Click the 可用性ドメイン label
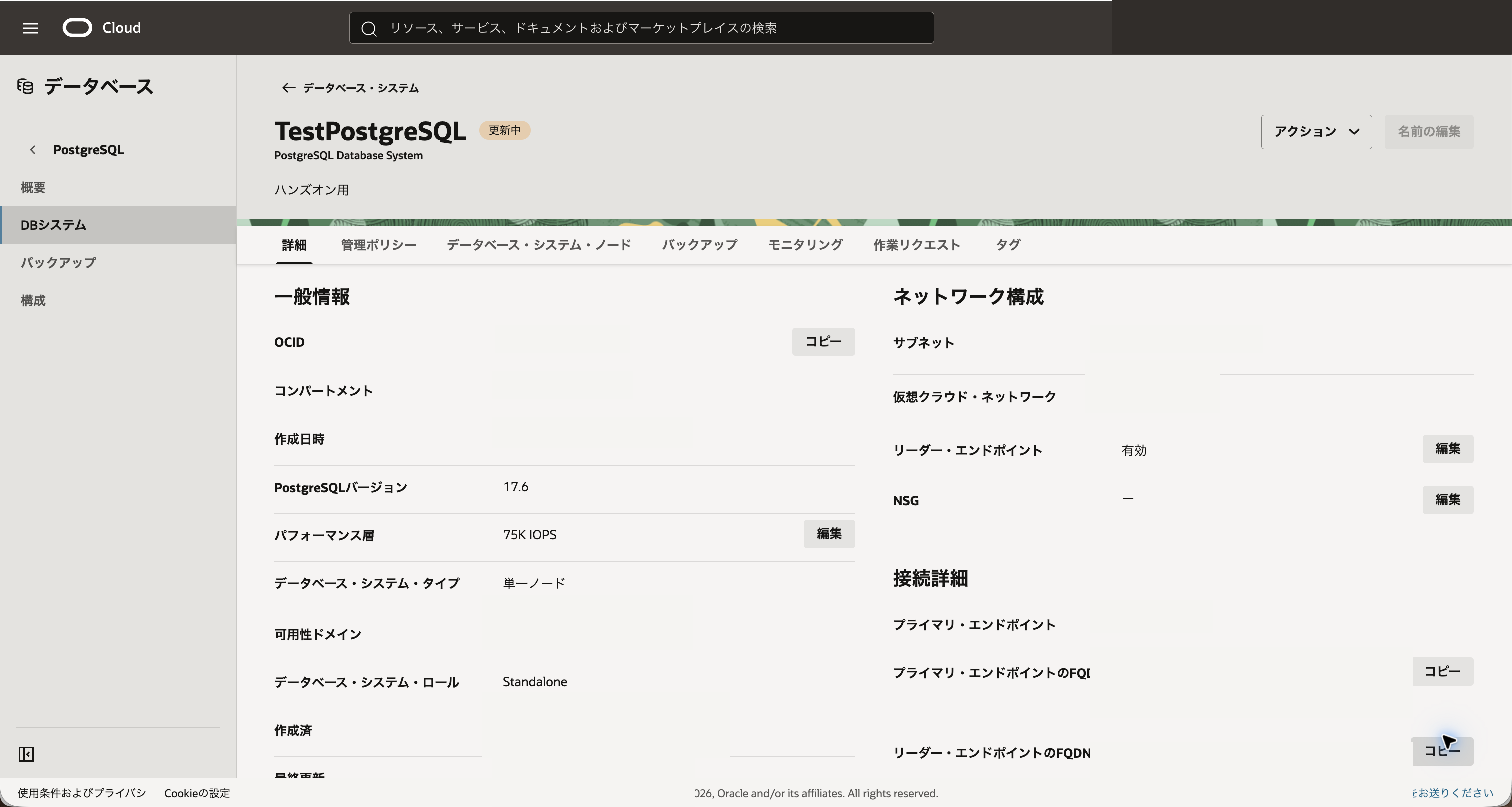Viewport: 1512px width, 807px height. click(318, 635)
